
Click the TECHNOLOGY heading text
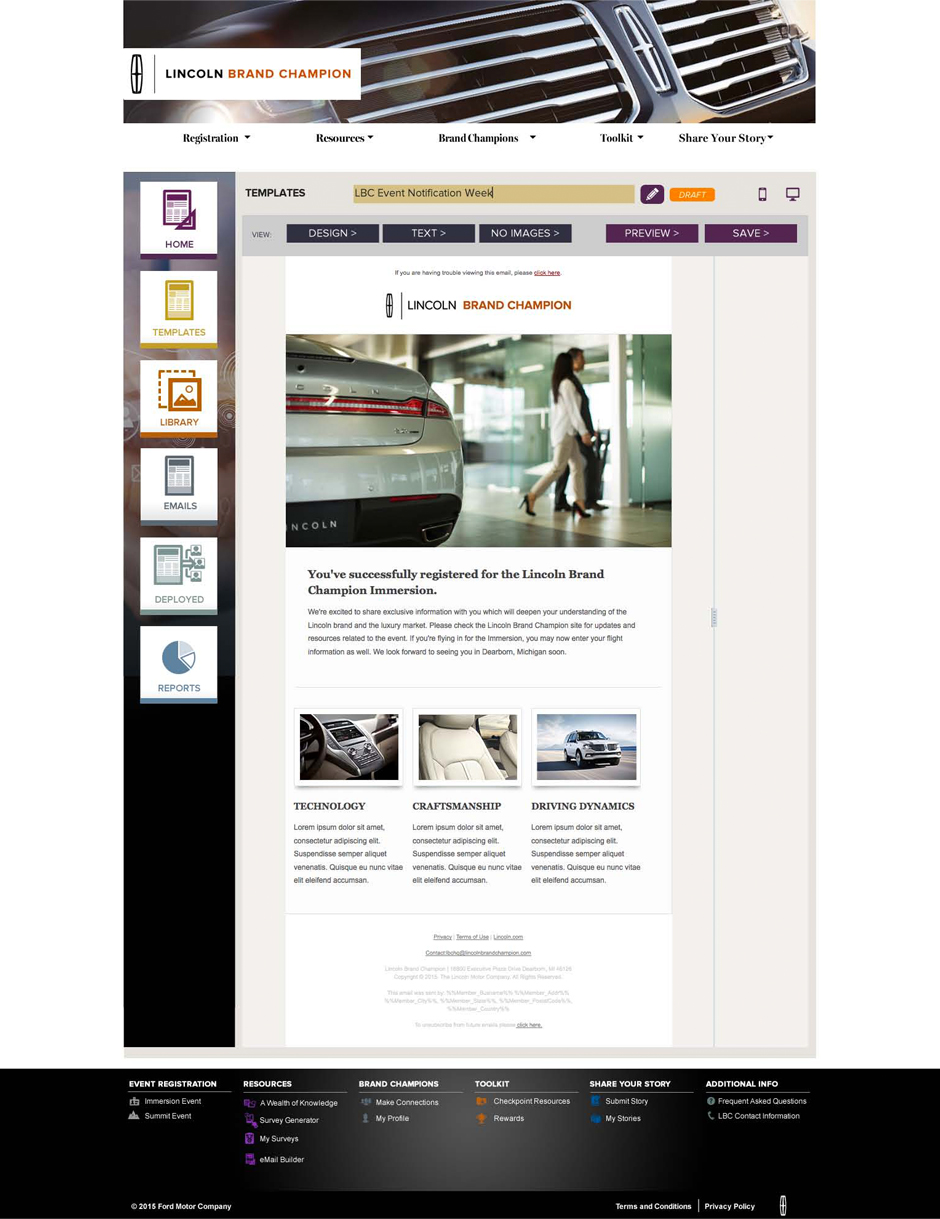[329, 806]
